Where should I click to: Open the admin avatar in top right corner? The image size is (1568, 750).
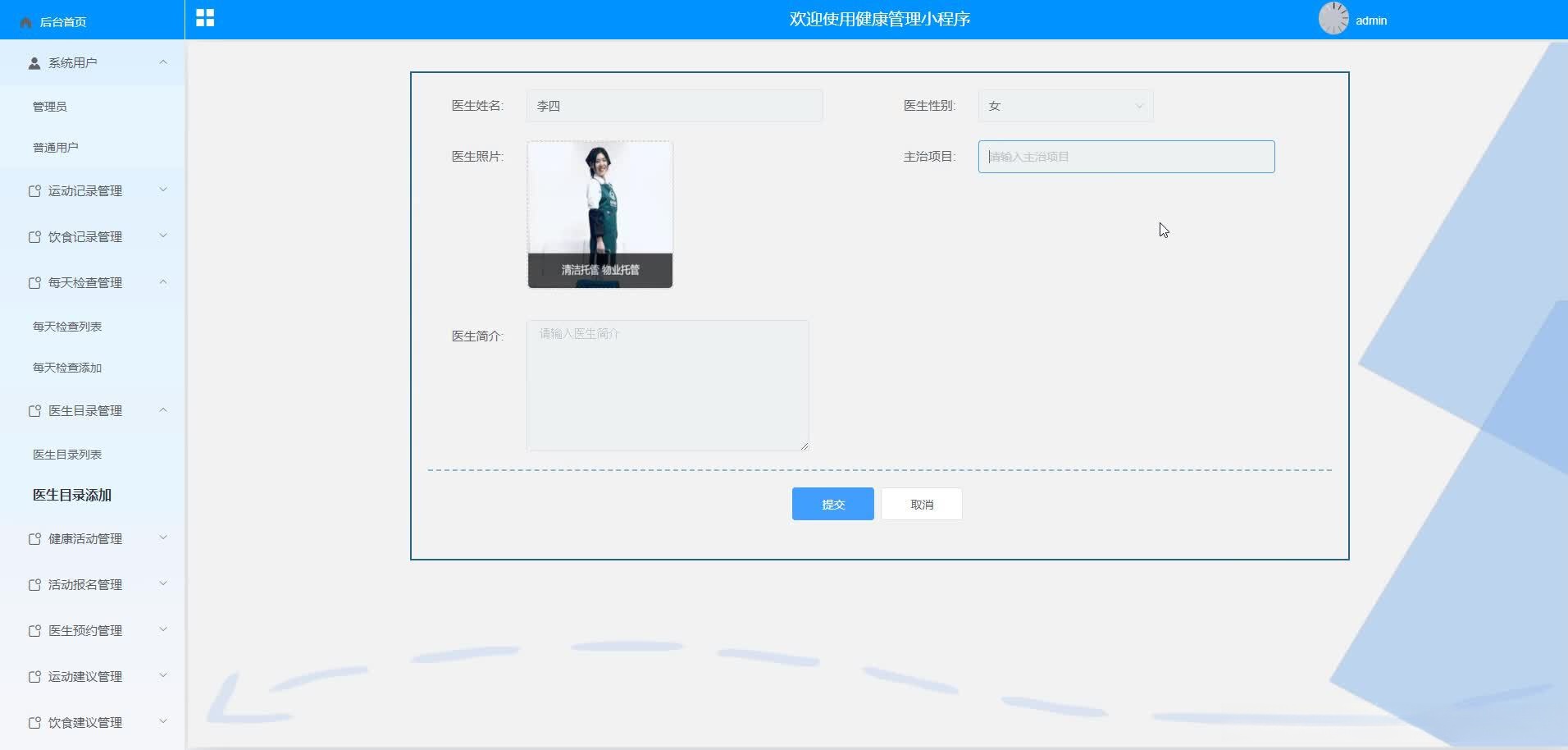click(x=1333, y=18)
